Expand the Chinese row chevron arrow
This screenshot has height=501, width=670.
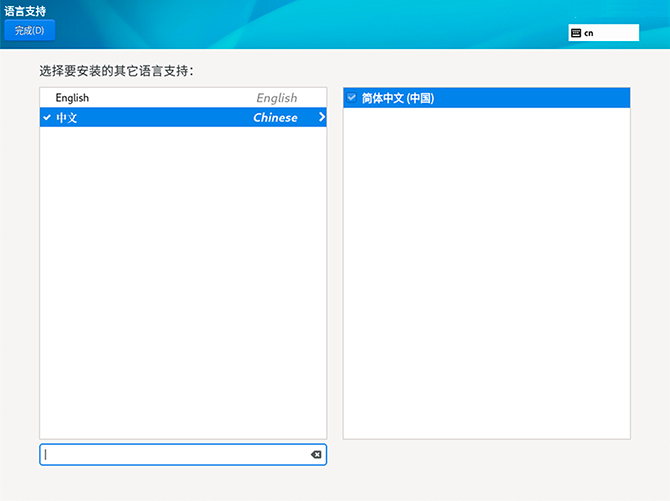tap(322, 117)
